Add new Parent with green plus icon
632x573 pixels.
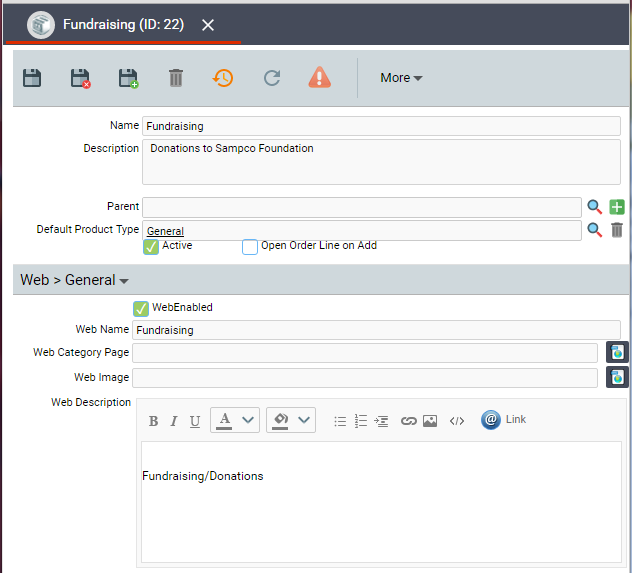coord(617,207)
